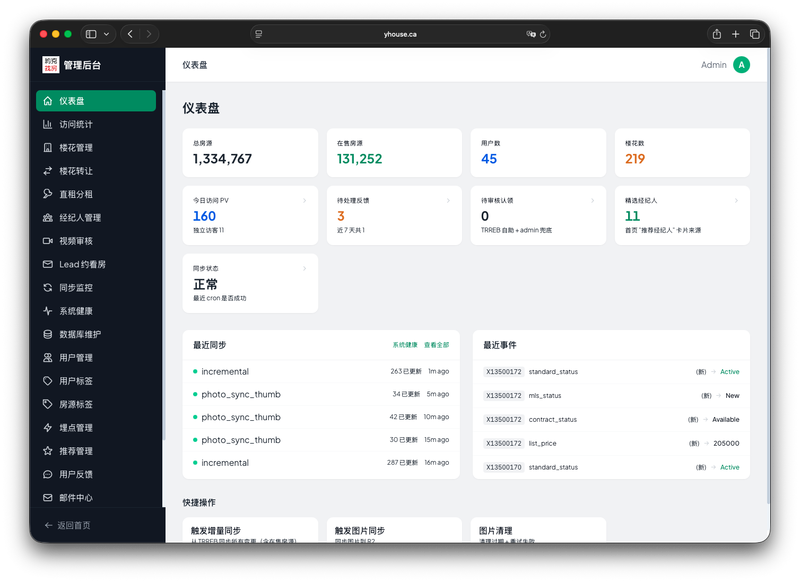The width and height of the screenshot is (800, 582).
Task: Click the Admin username text
Action: 713,65
